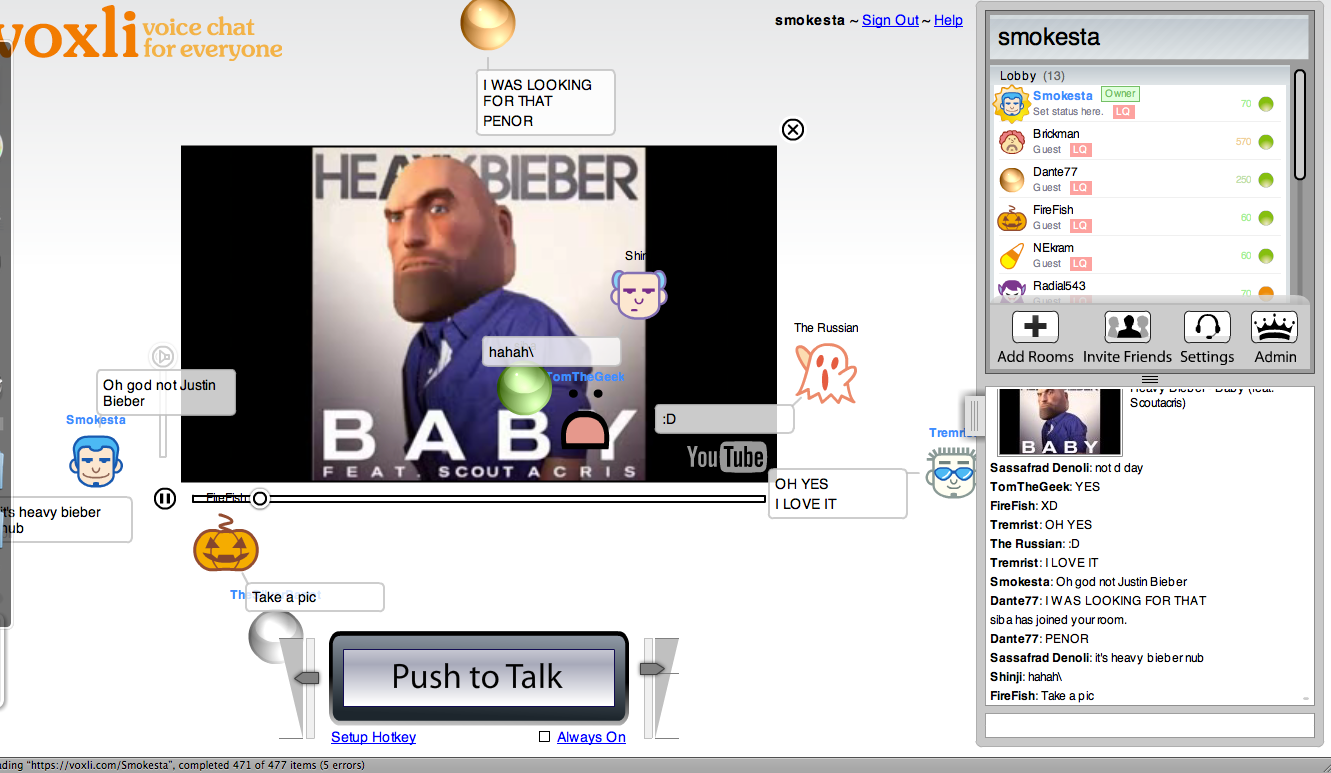1331x773 pixels.
Task: Click the YouTube logo on the video
Action: (726, 457)
